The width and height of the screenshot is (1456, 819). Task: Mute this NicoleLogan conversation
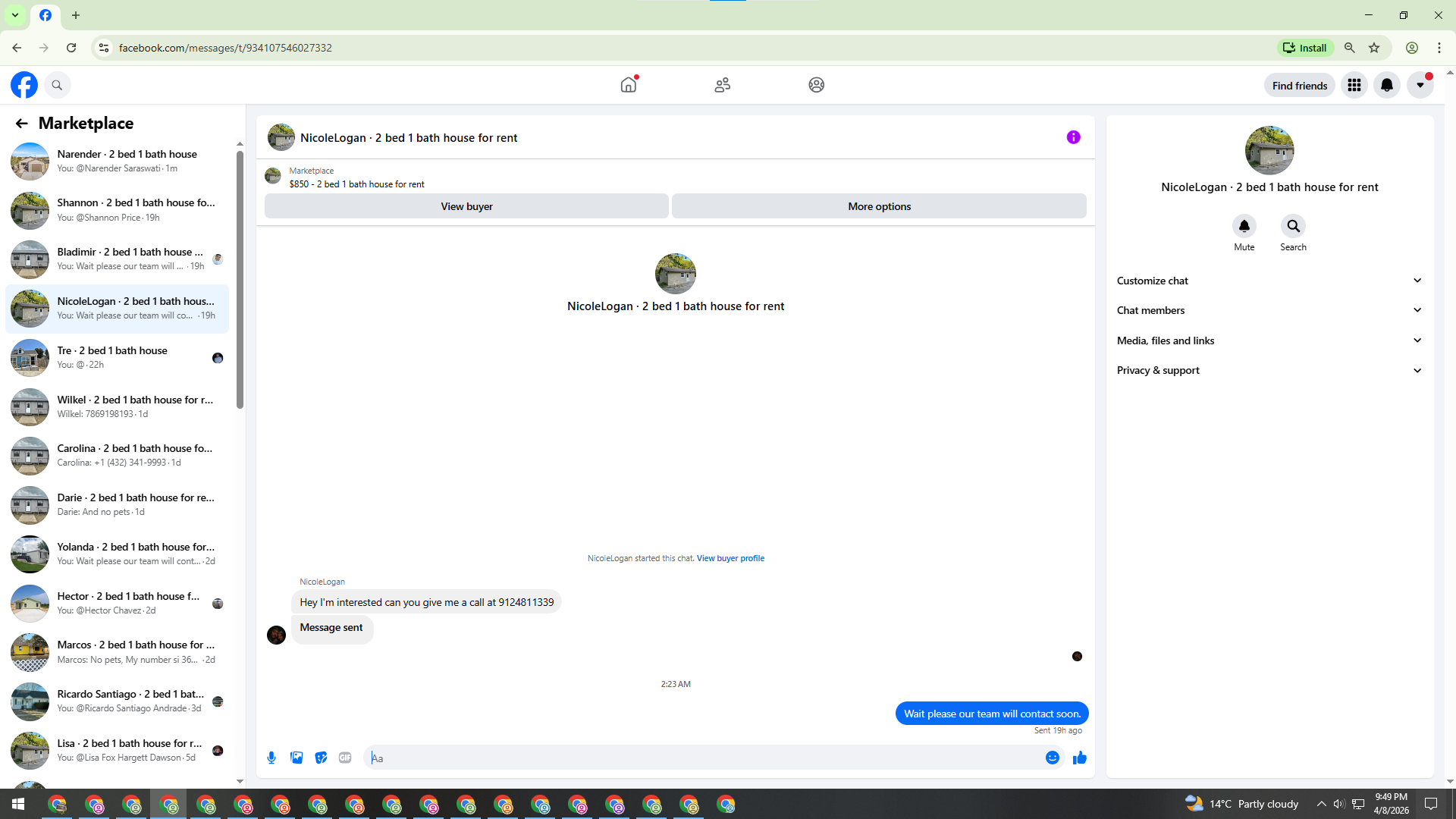[1244, 226]
